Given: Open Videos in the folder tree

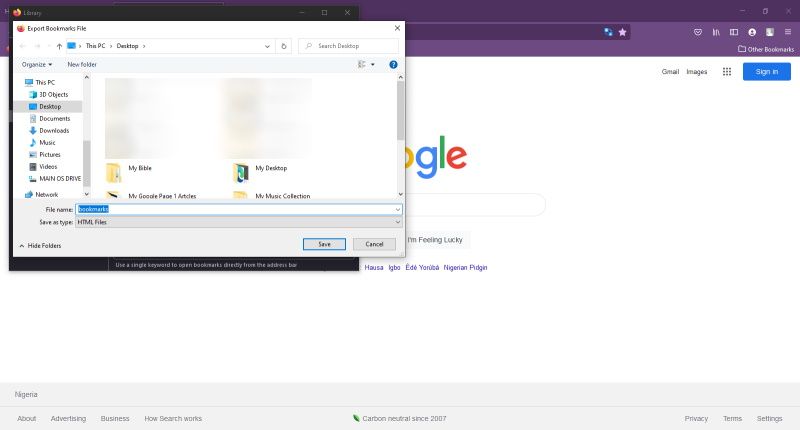Looking at the screenshot, I should click(48, 166).
